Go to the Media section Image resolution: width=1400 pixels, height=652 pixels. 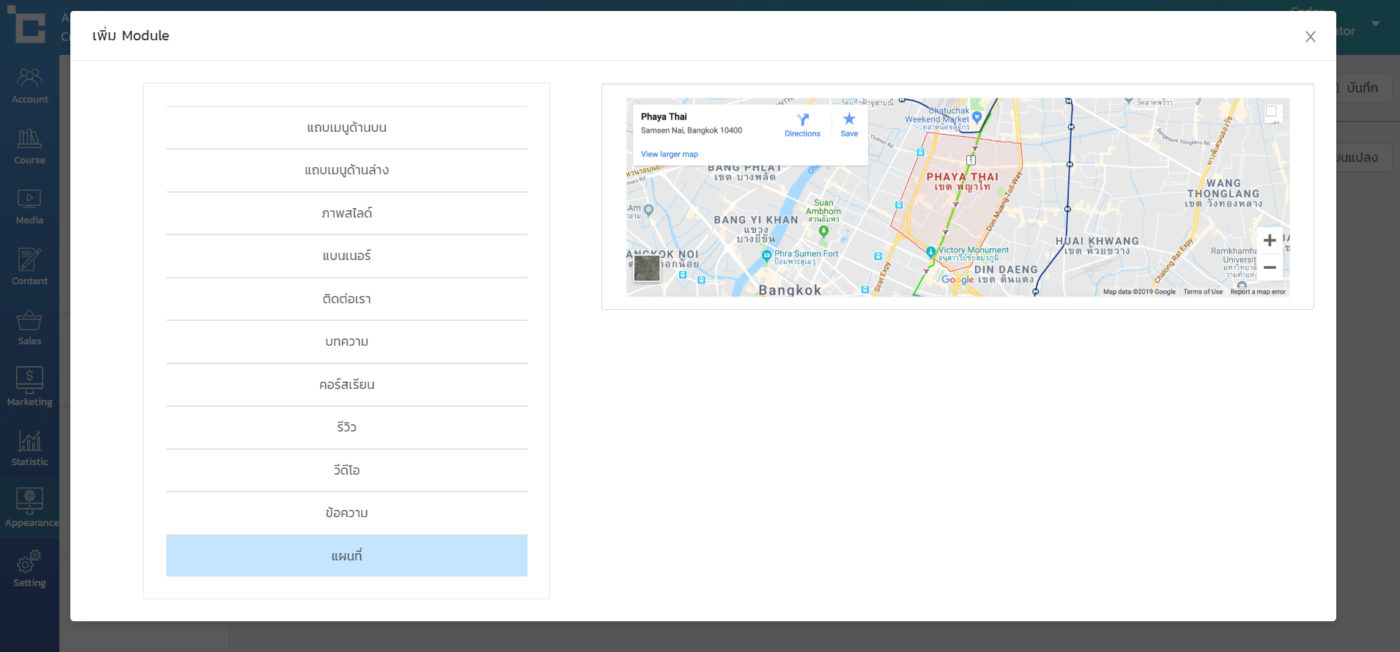(x=29, y=206)
